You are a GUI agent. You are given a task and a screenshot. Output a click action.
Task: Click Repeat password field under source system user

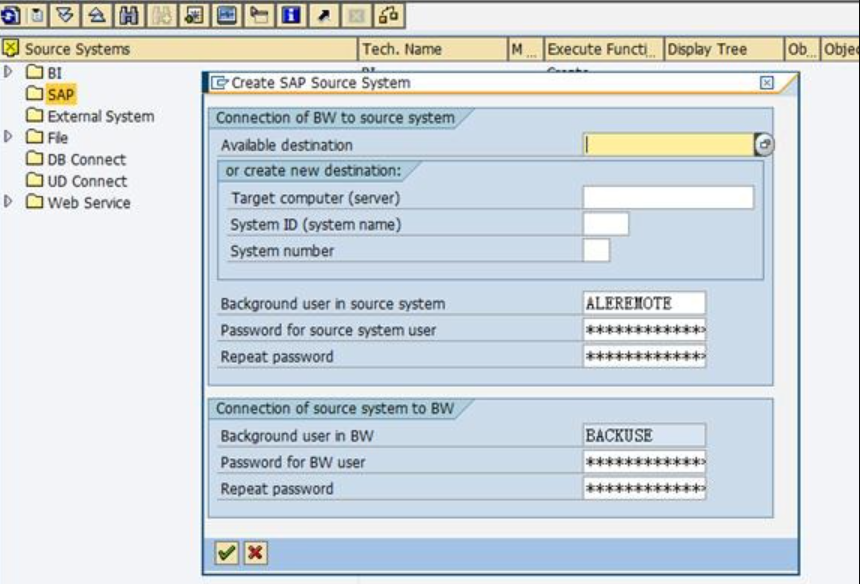tap(644, 356)
